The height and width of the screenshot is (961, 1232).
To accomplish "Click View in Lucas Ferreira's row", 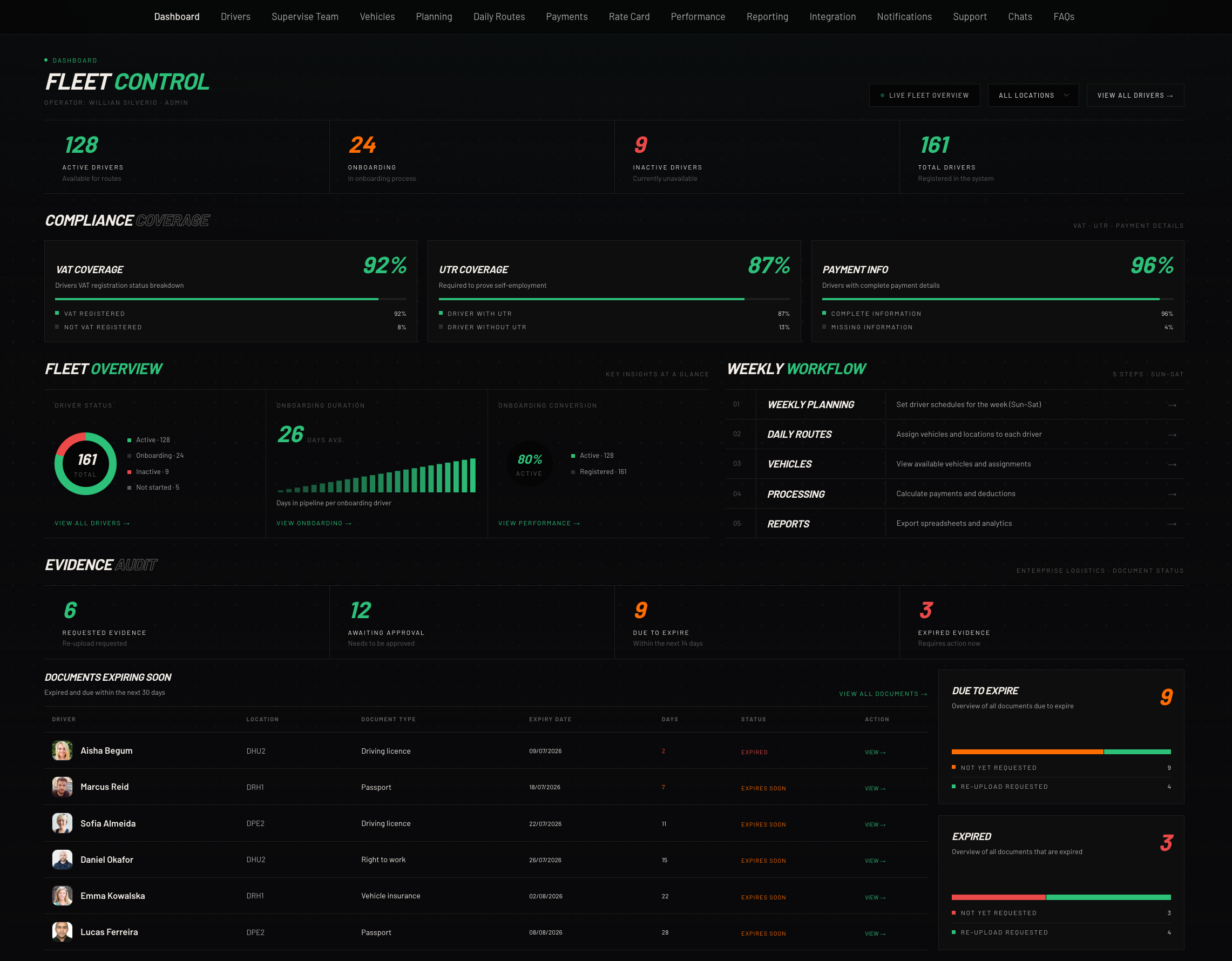I will (875, 933).
